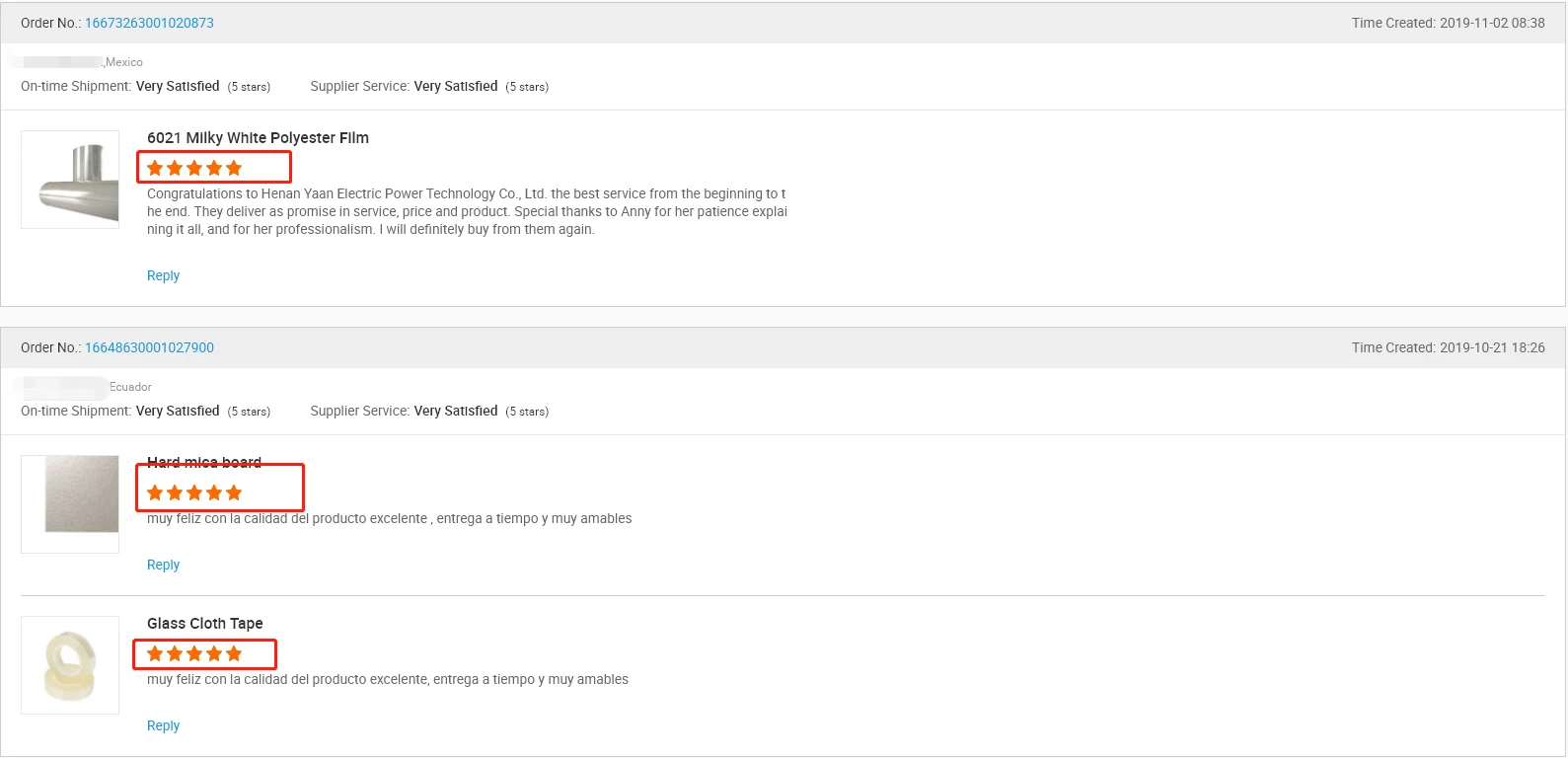Click the fifth star on 6021 Milky White Polyester Film rating
This screenshot has height=758, width=1568.
point(234,168)
